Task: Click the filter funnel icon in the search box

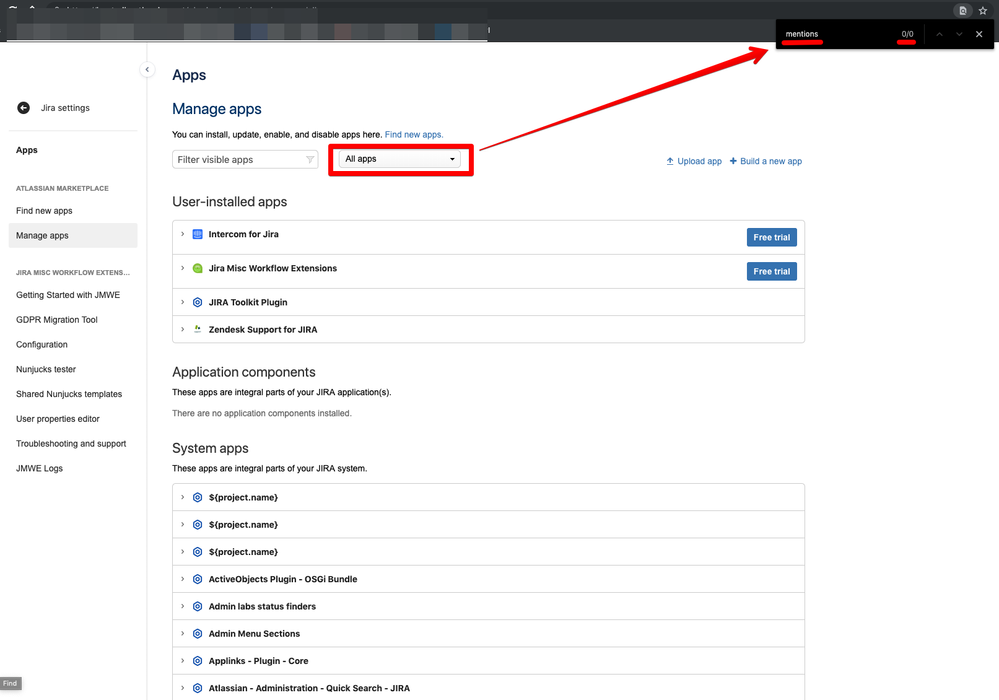Action: (x=310, y=160)
